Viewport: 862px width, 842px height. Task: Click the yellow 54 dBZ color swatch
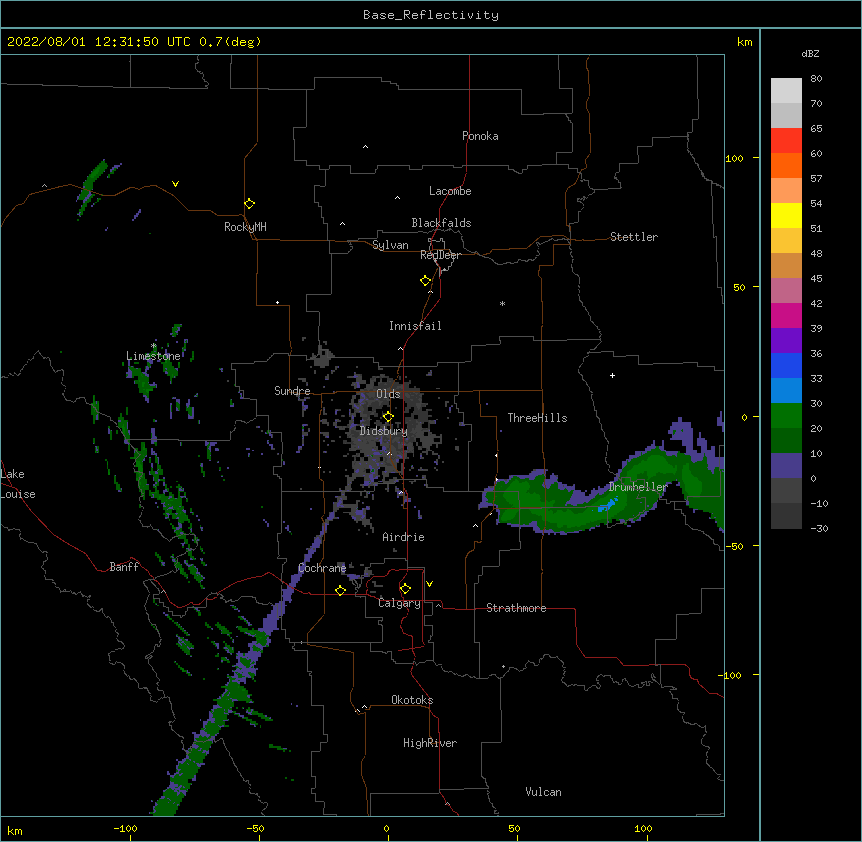point(786,215)
